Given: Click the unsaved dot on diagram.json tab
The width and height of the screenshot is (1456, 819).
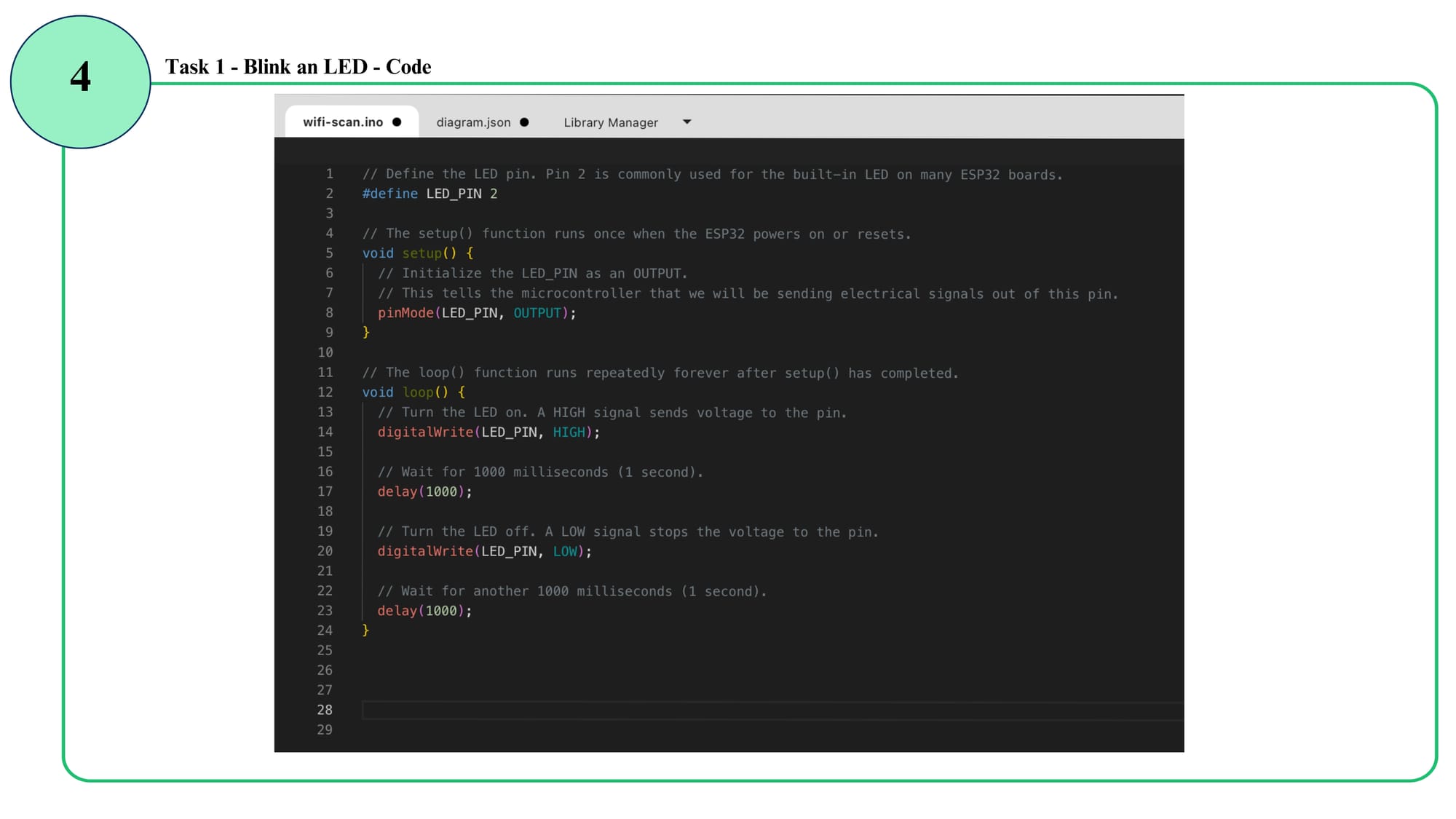Looking at the screenshot, I should [x=524, y=122].
